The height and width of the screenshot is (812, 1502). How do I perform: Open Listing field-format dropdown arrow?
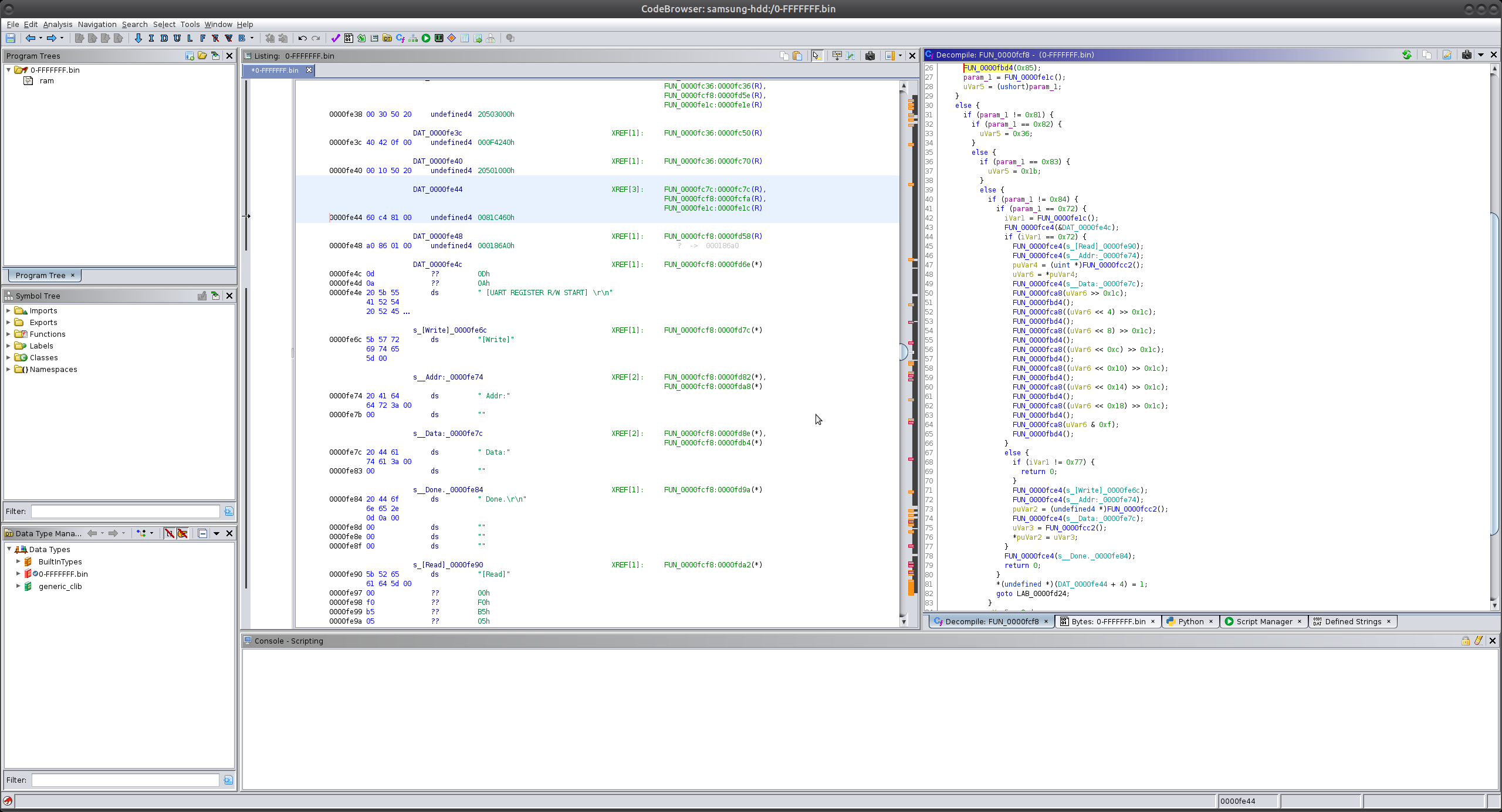coord(900,56)
